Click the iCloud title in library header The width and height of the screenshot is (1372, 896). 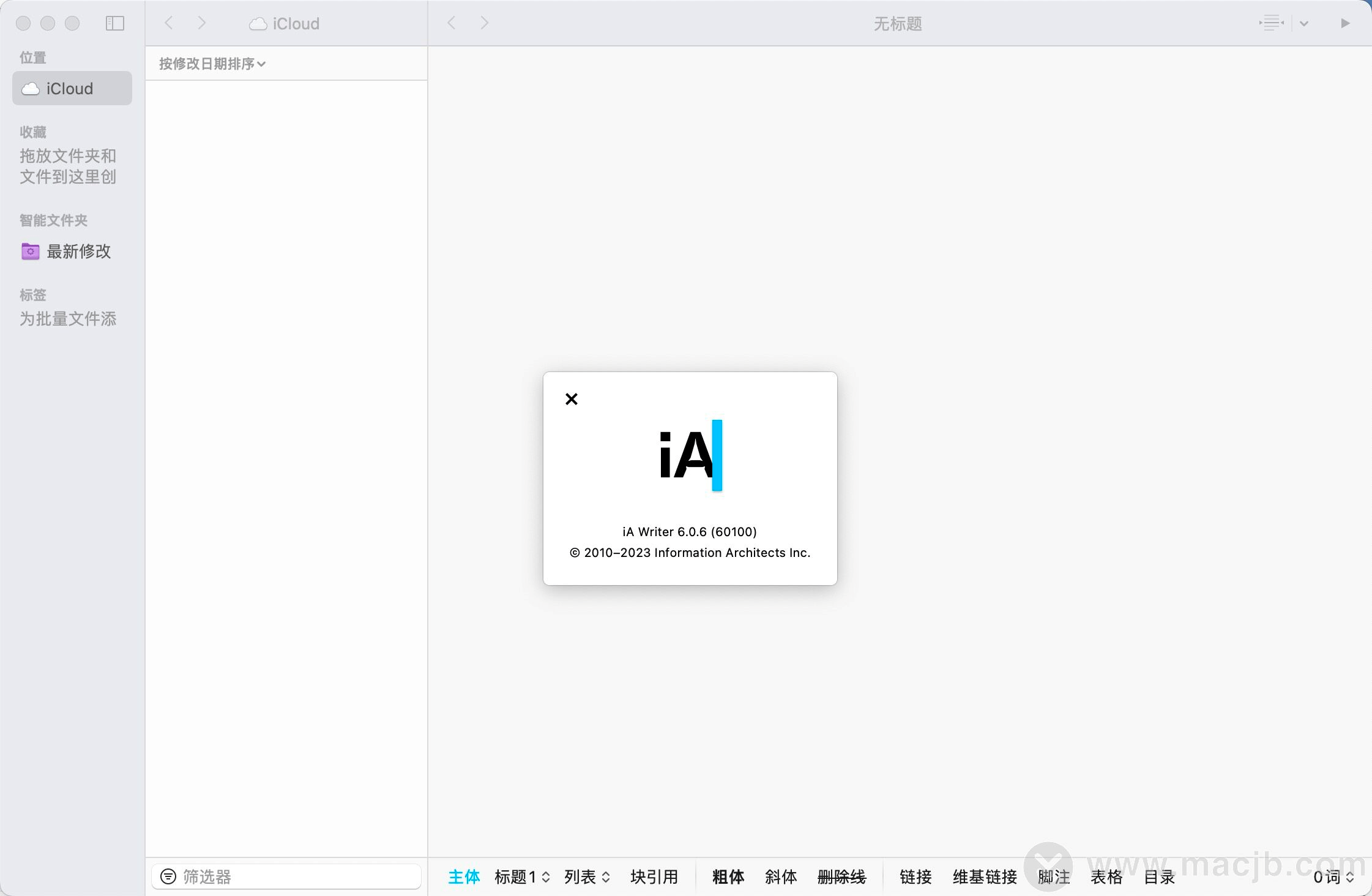tap(285, 23)
